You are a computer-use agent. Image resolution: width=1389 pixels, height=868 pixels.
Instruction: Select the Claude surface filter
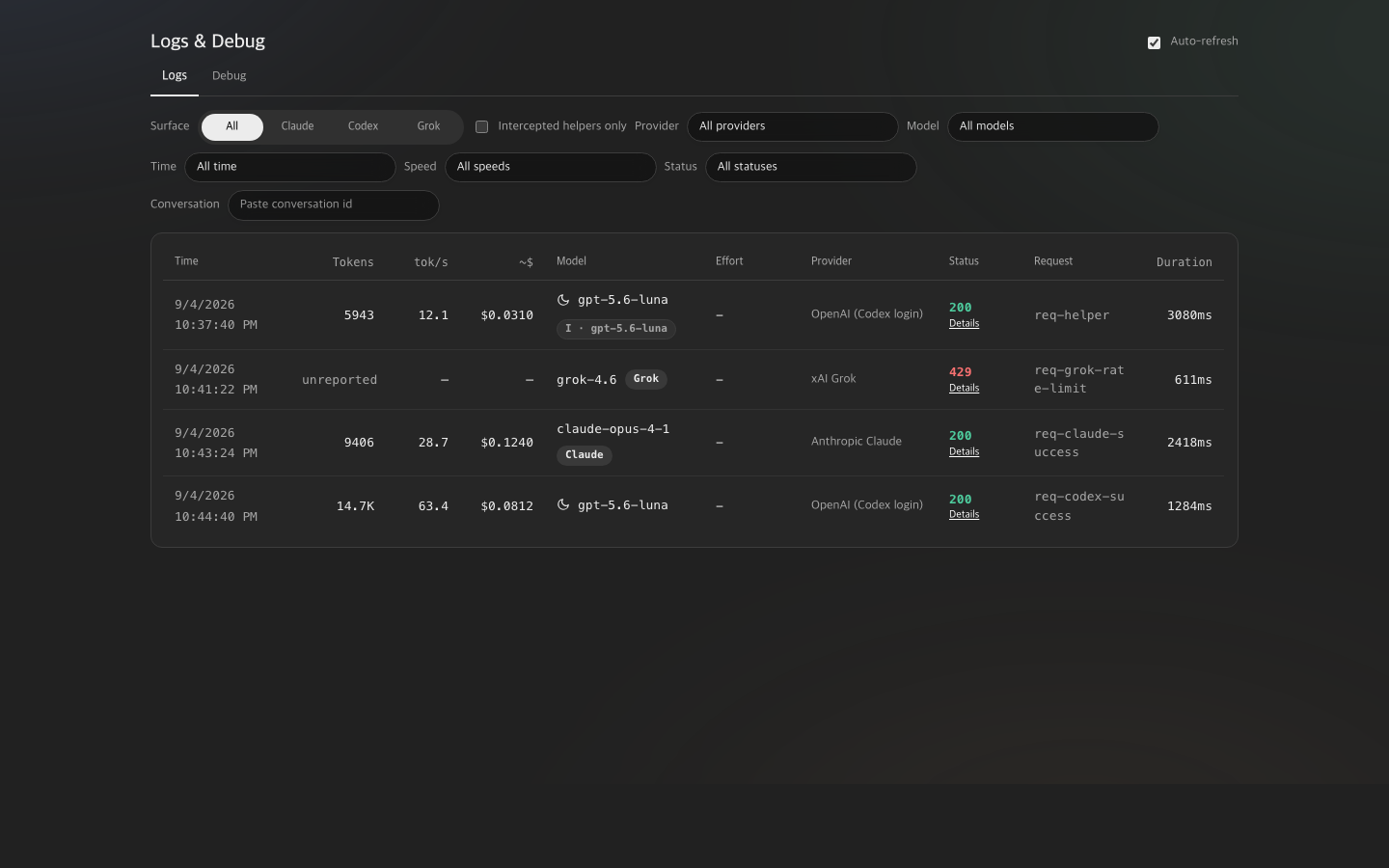coord(297,126)
